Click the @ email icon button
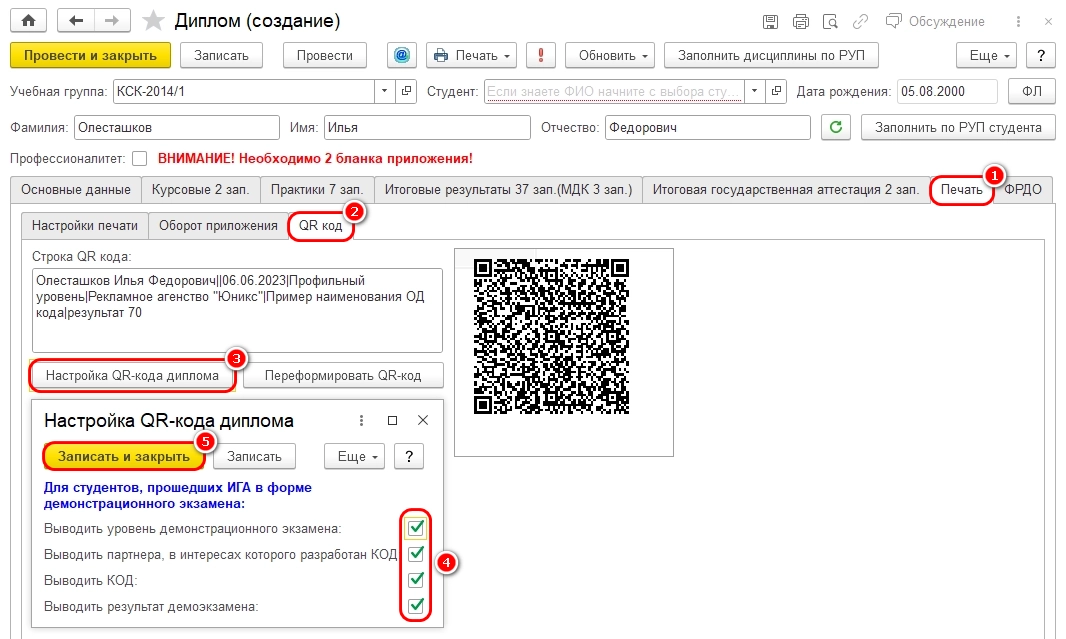1066x639 pixels. (402, 55)
